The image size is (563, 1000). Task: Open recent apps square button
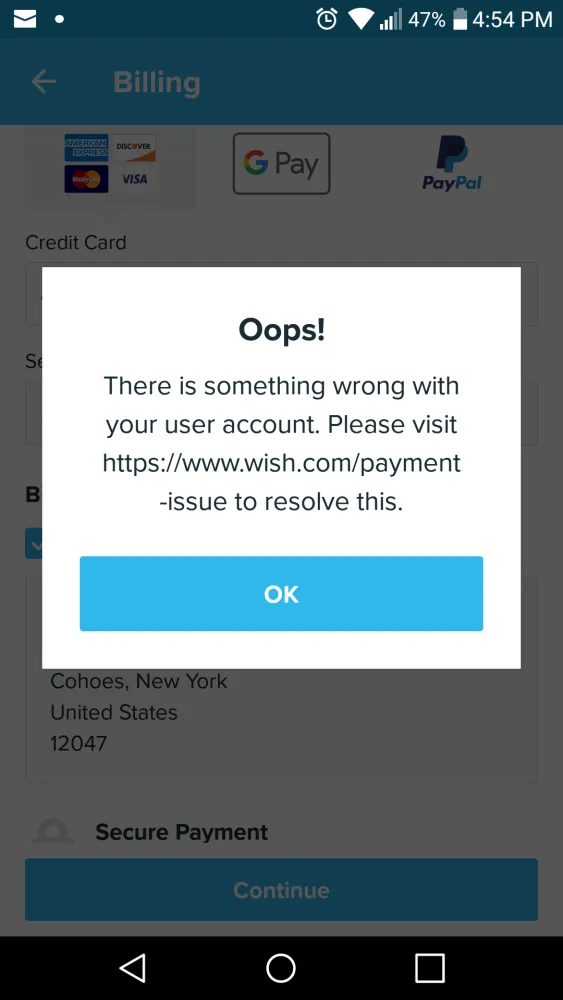pyautogui.click(x=429, y=968)
